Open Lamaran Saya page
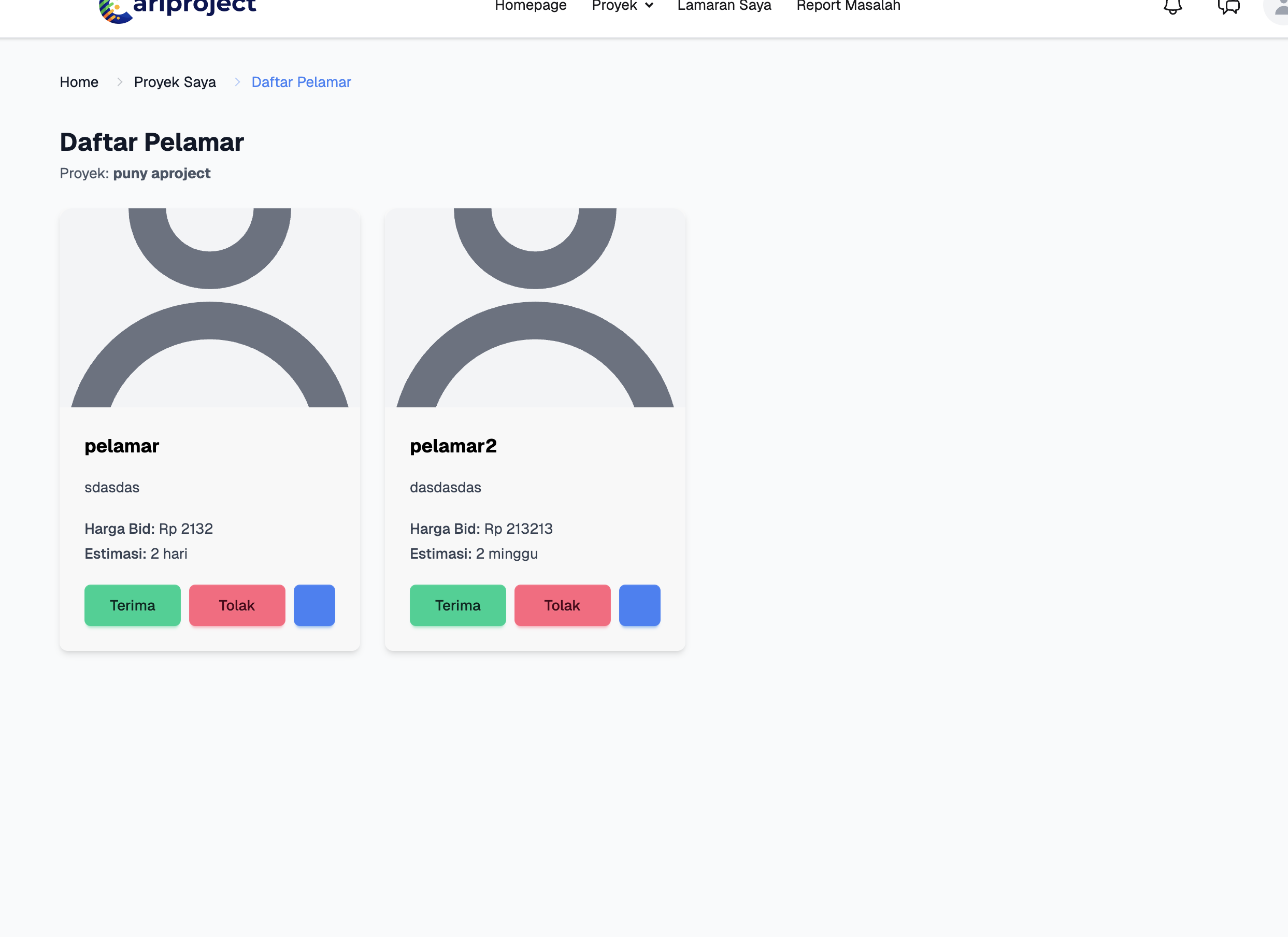This screenshot has height=937, width=1288. coord(724,6)
